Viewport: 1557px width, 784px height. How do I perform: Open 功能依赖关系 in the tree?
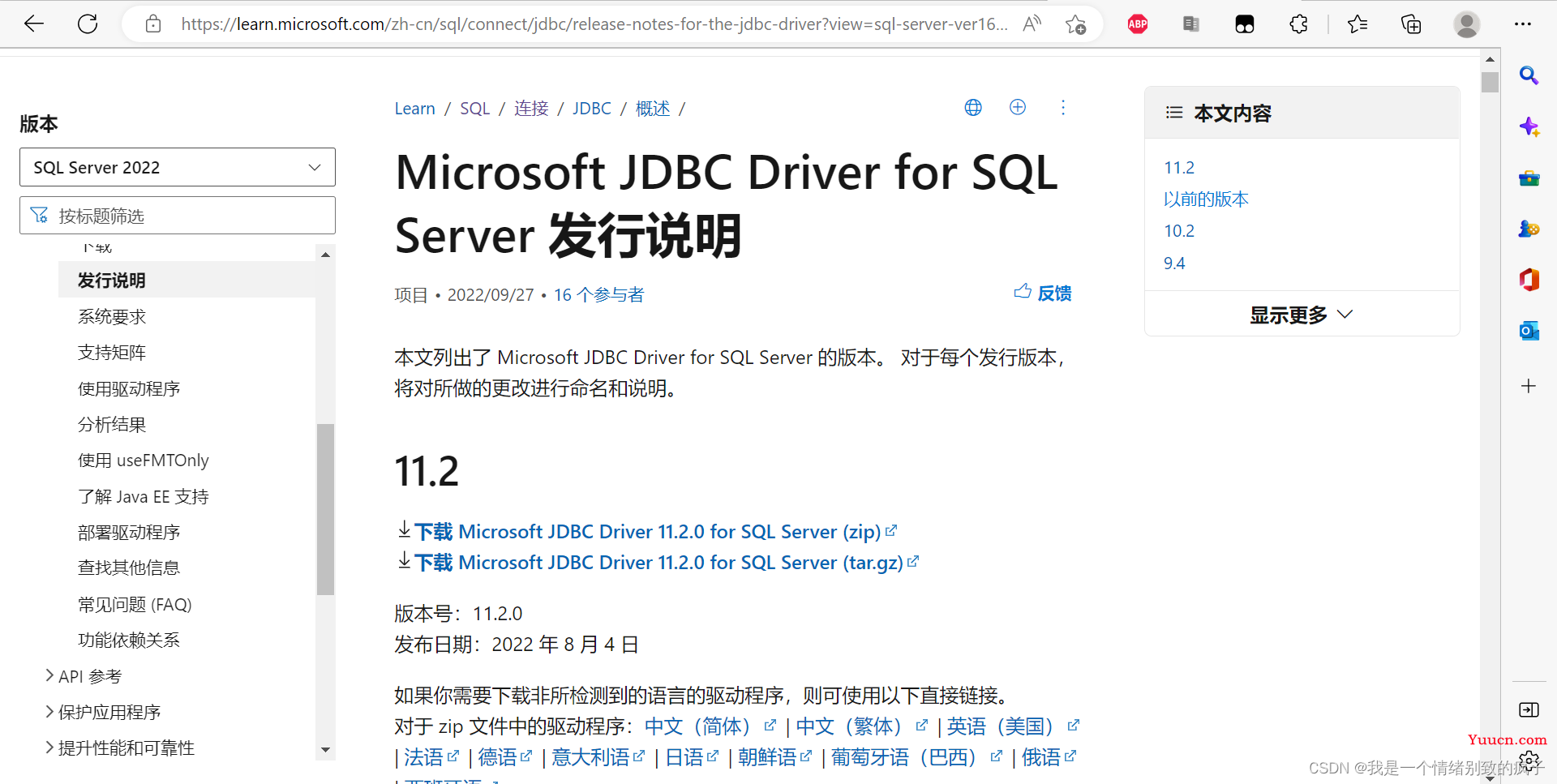(129, 640)
